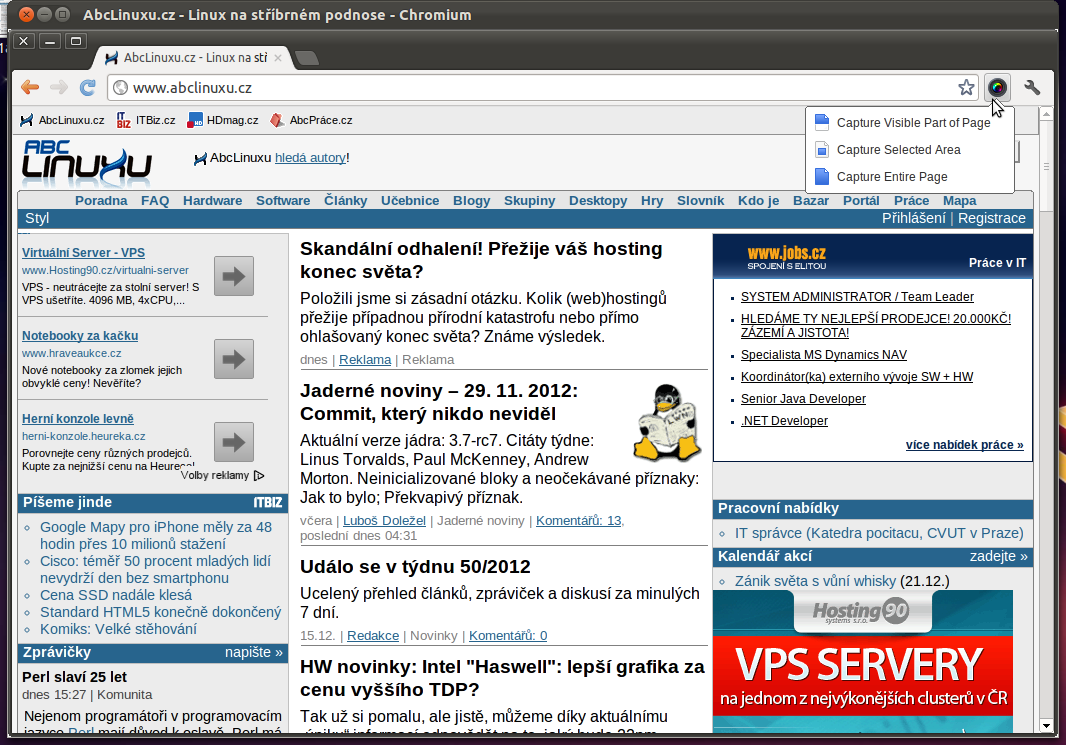Open Blogy in the site navigation
This screenshot has width=1066, height=745.
[x=472, y=201]
